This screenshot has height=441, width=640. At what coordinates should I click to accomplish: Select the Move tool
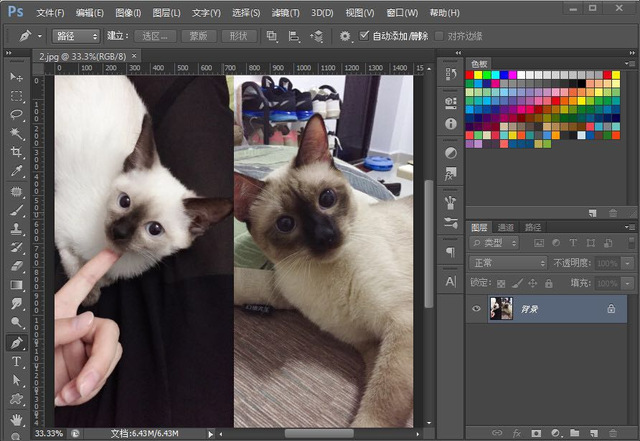coord(17,77)
